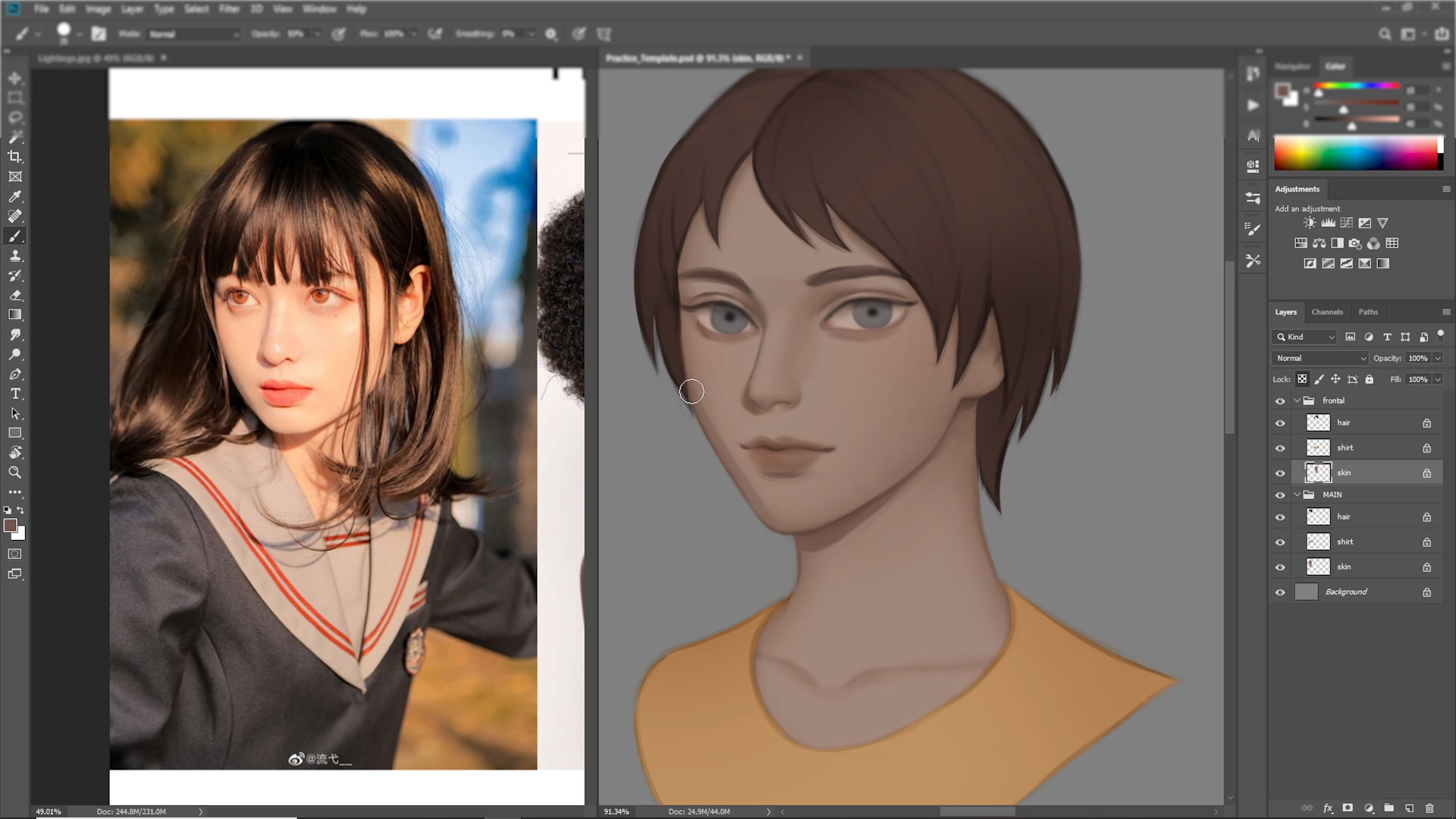
Task: Switch to the Paths tab
Action: coord(1368,312)
